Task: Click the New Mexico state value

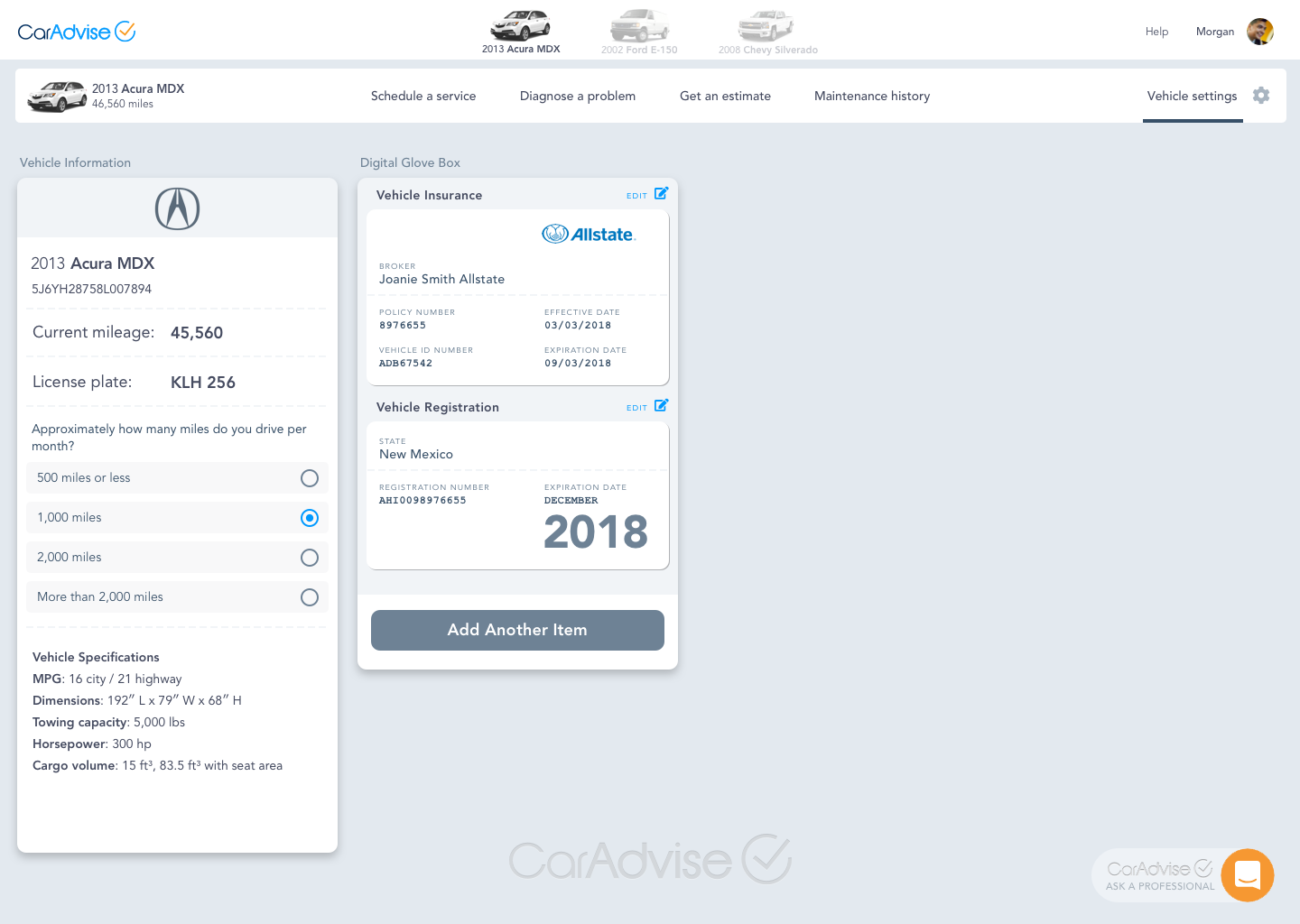Action: point(416,455)
